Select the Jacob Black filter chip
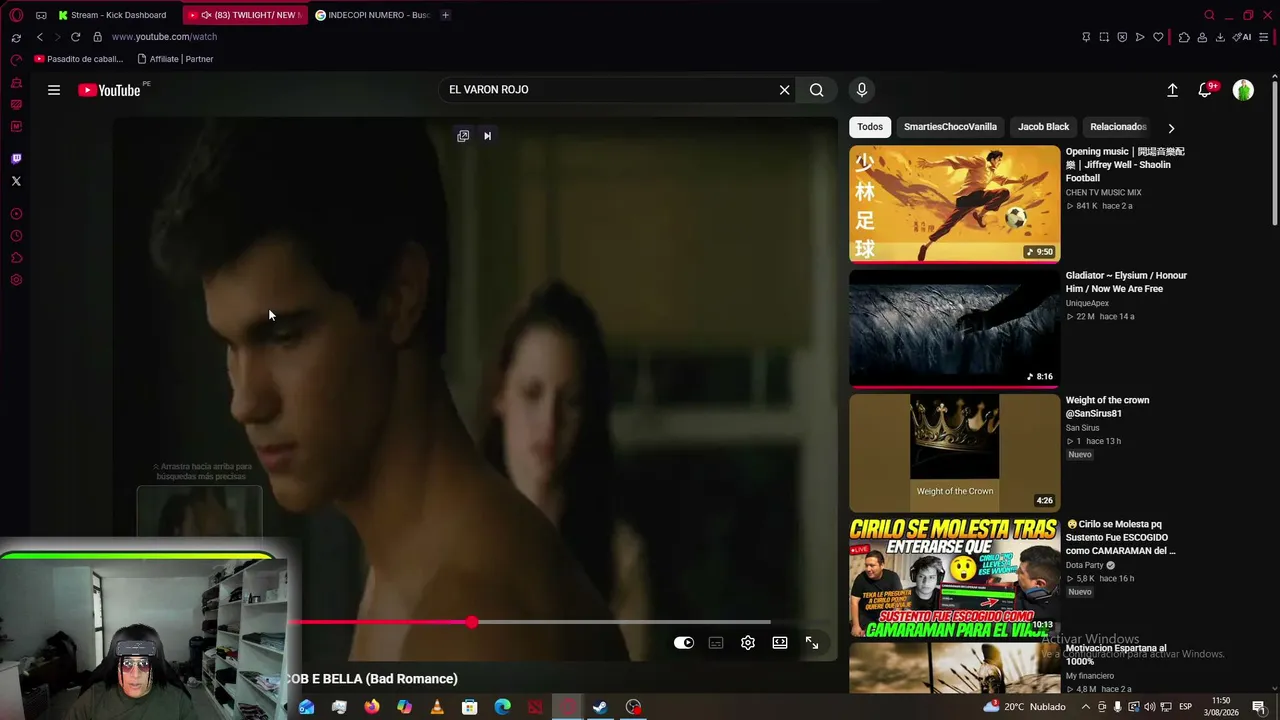This screenshot has height=720, width=1280. click(1043, 127)
